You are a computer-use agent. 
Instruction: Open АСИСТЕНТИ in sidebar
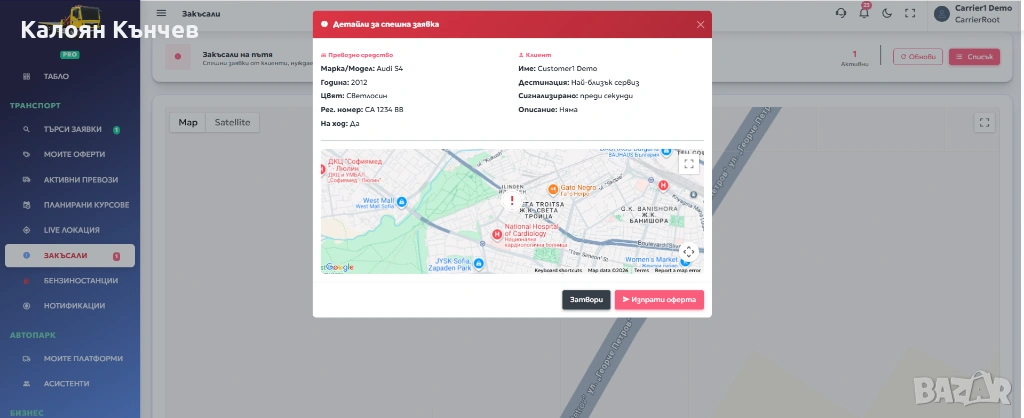[x=70, y=383]
